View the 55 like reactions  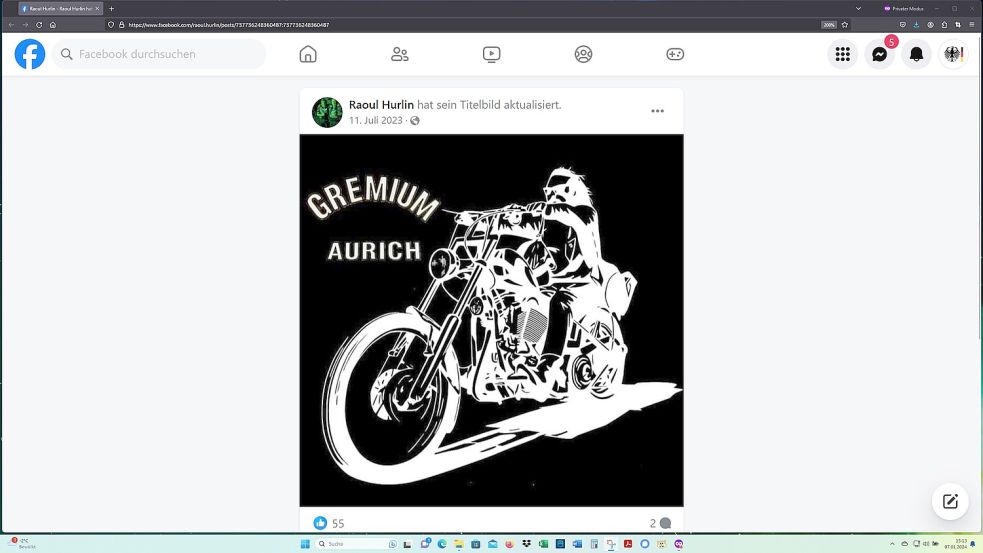pyautogui.click(x=329, y=523)
